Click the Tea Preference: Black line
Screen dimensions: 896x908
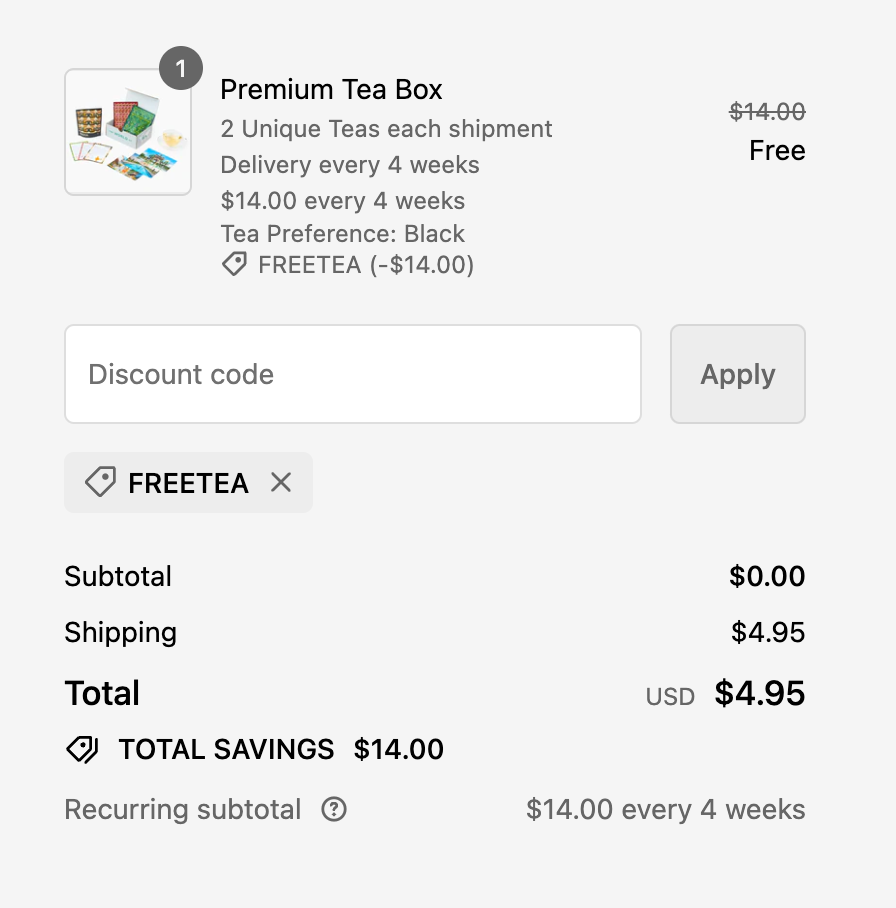point(343,234)
